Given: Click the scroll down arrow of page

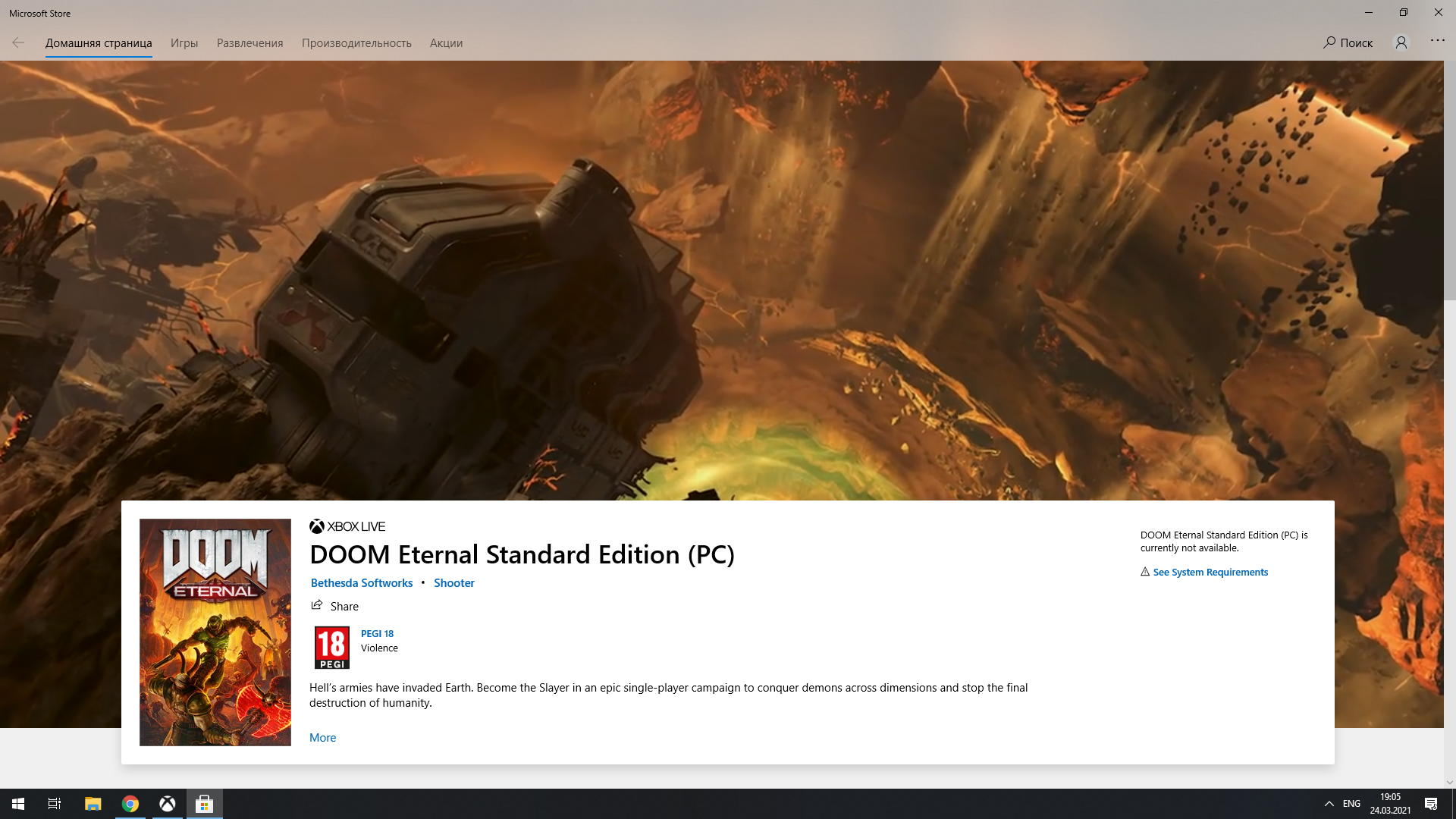Looking at the screenshot, I should pyautogui.click(x=1450, y=783).
